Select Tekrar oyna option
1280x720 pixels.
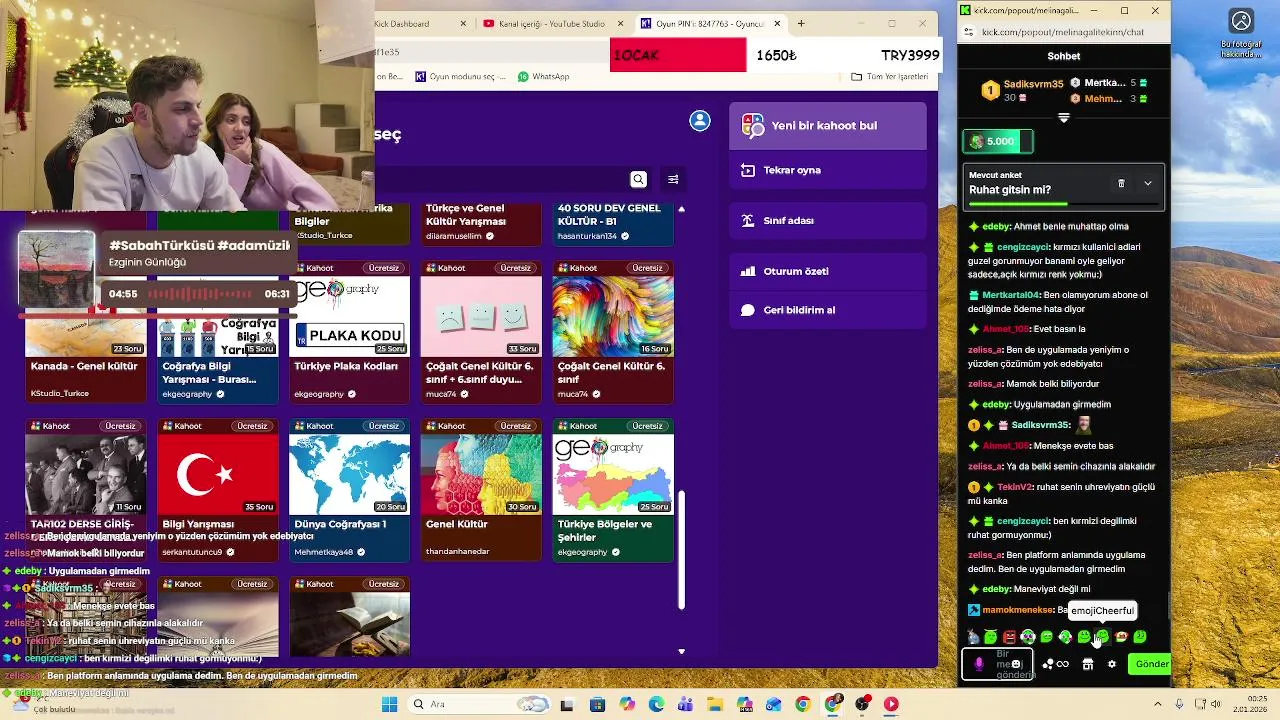(828, 170)
